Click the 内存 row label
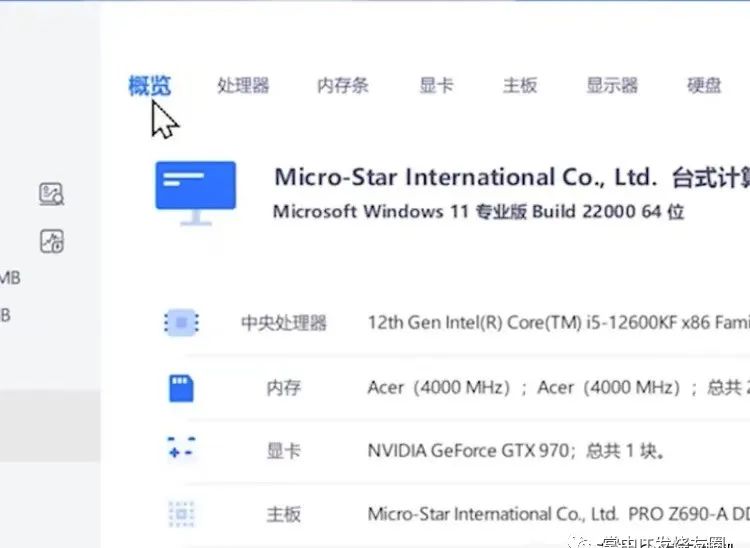This screenshot has width=750, height=548. (284, 387)
